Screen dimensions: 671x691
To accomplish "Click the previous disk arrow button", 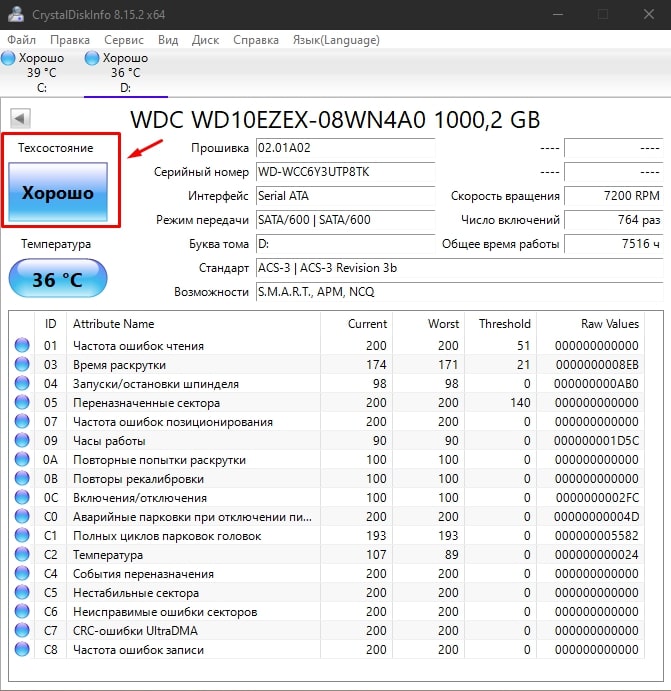I will pos(20,118).
